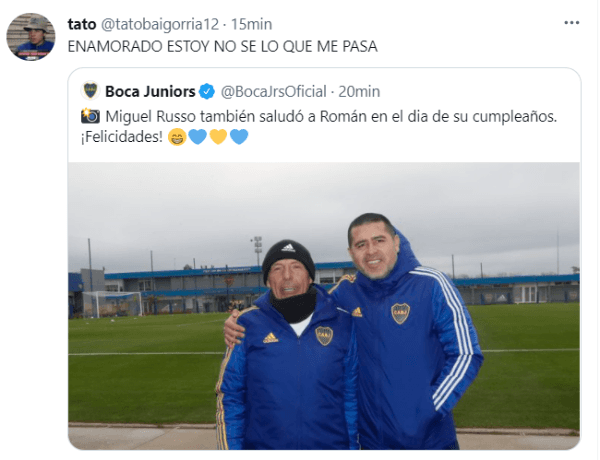Image resolution: width=600 pixels, height=460 pixels.
Task: Click the 15min timestamp
Action: (251, 24)
